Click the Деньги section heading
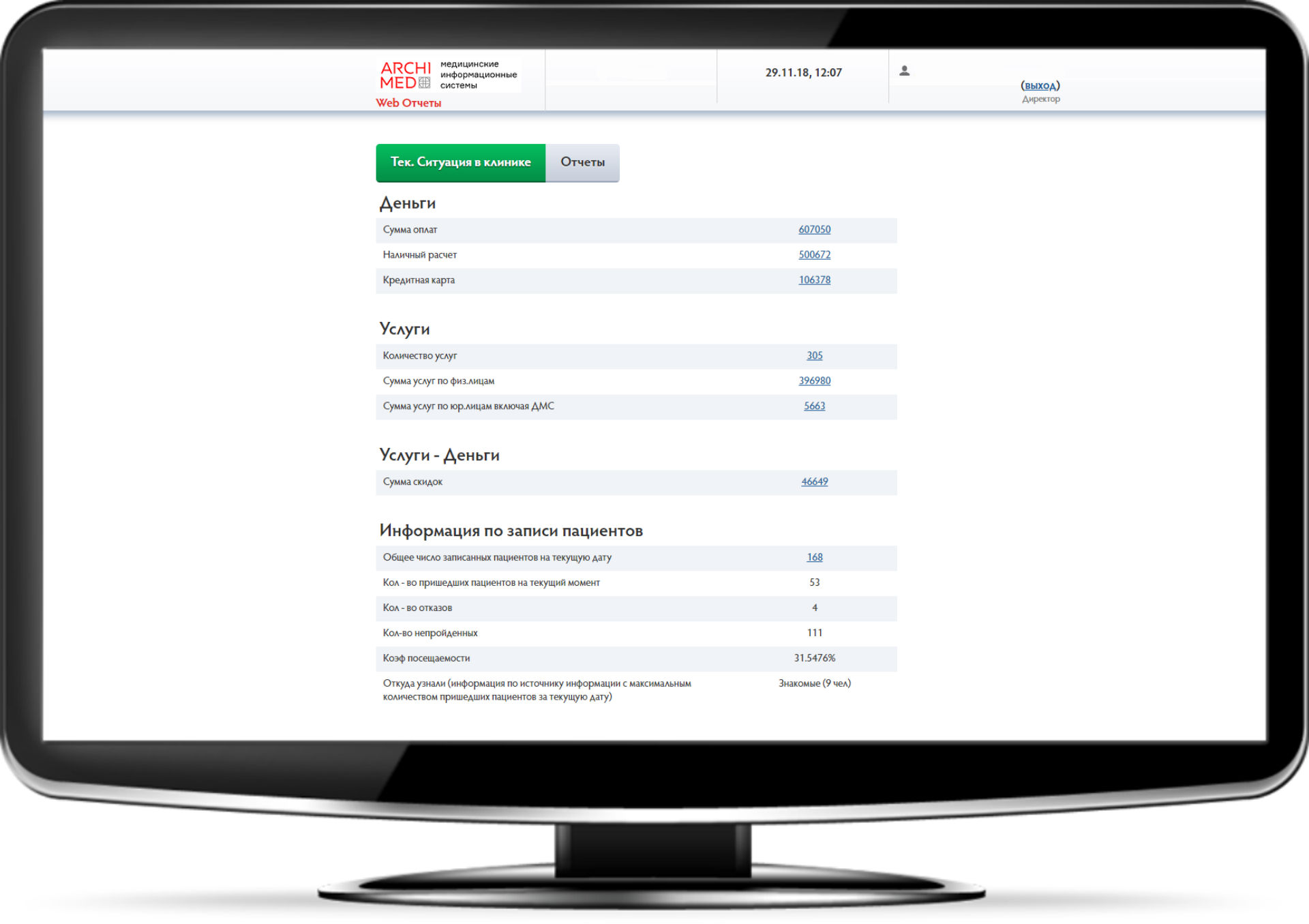This screenshot has width=1309, height=924. click(x=407, y=203)
